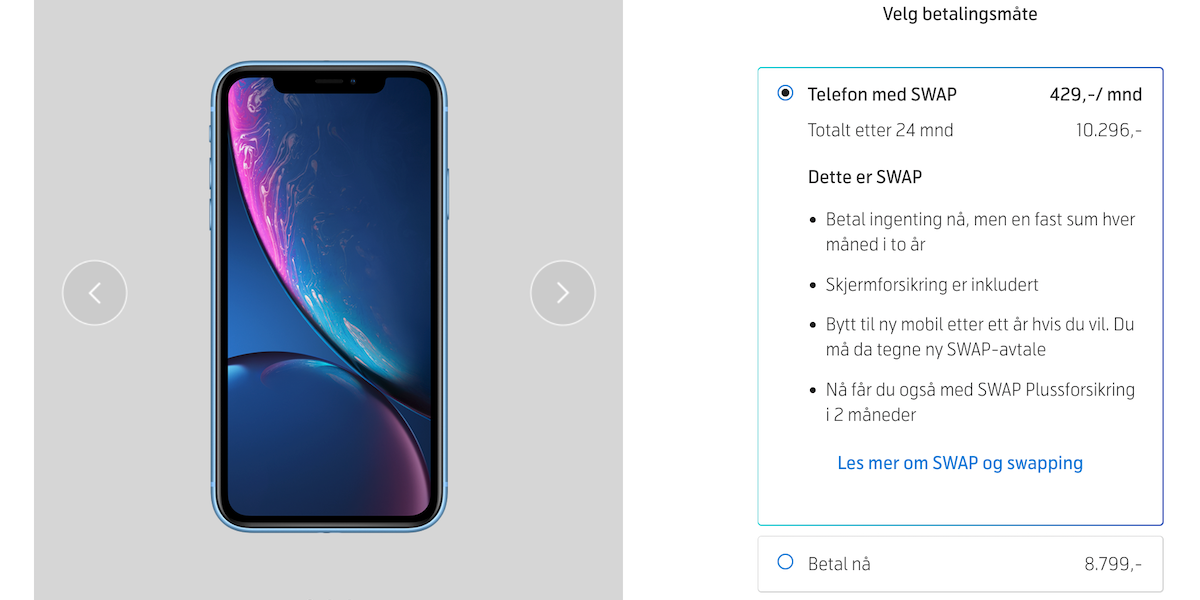1200x600 pixels.
Task: Click the Skjermforsikring er inkludert bullet
Action: (932, 285)
